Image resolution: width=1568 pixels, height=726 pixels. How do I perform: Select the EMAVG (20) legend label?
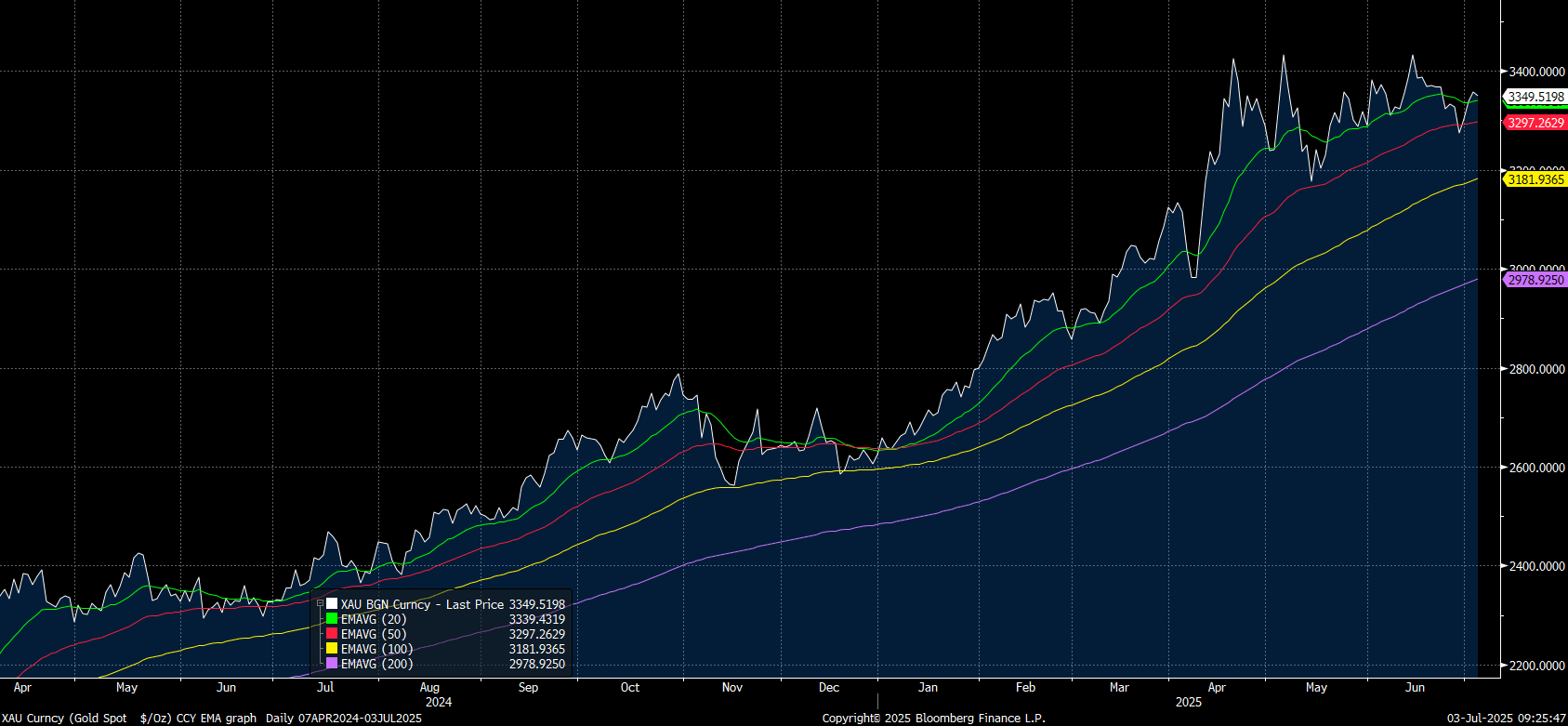pyautogui.click(x=374, y=619)
